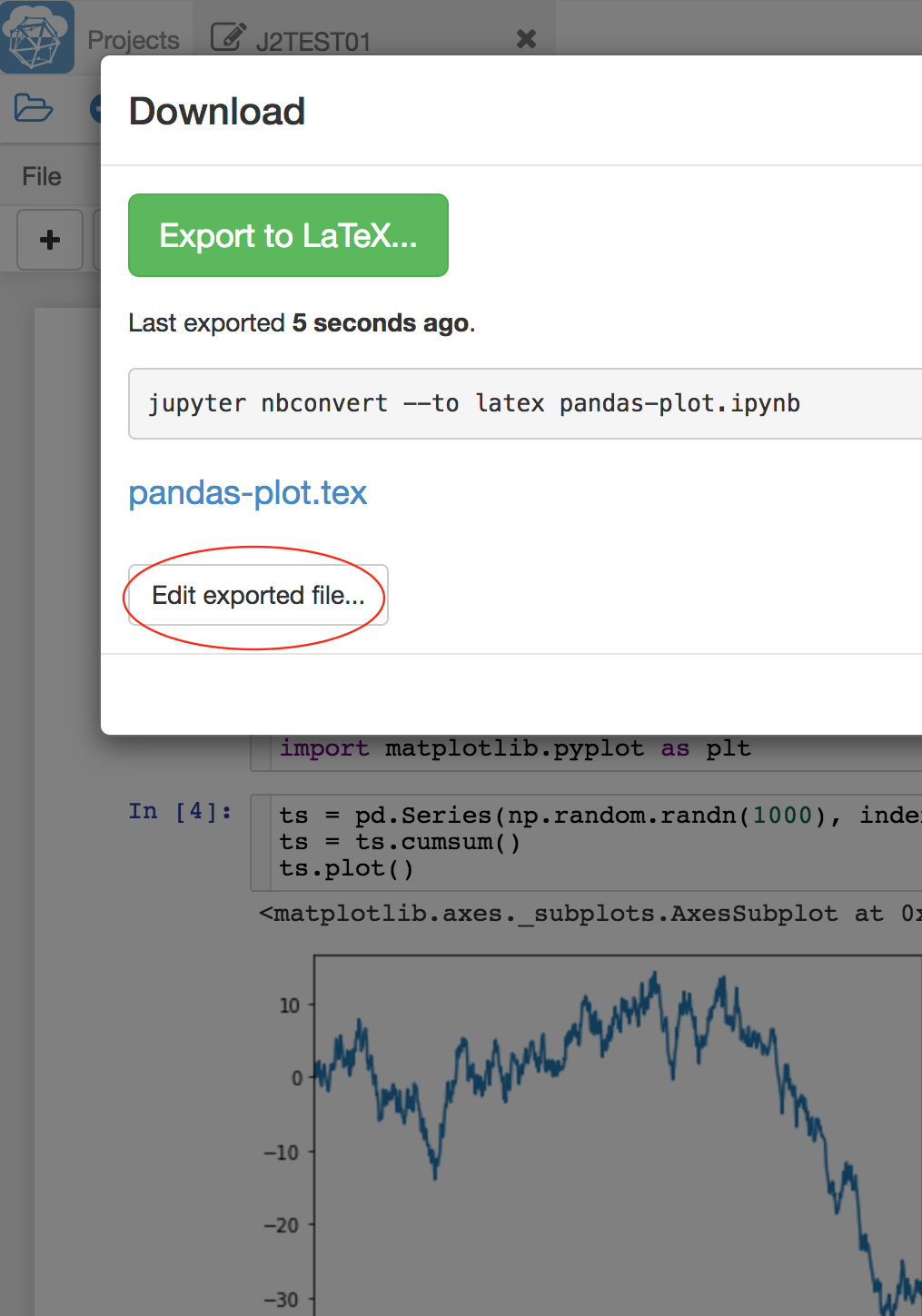Select the In [4] cell prompt

180,811
